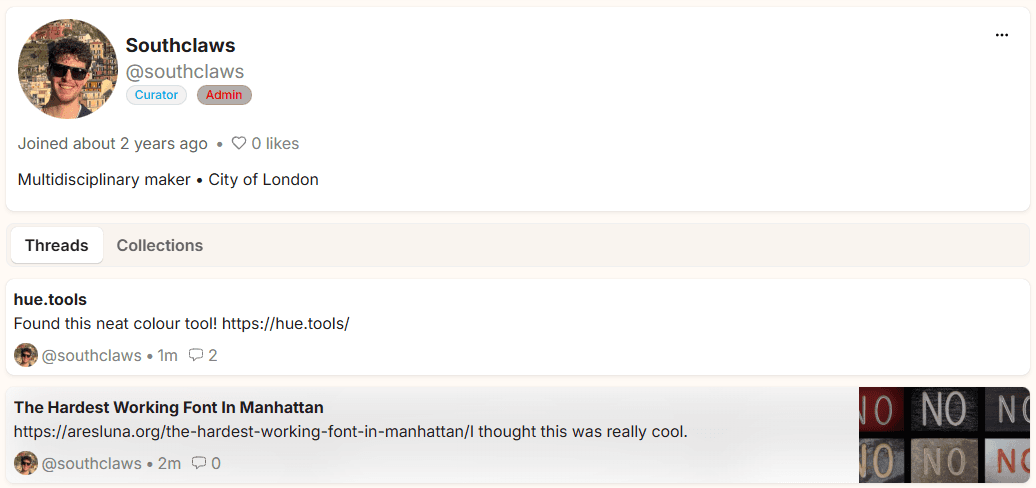Image resolution: width=1036 pixels, height=488 pixels.
Task: Click the Curator role badge
Action: [156, 95]
